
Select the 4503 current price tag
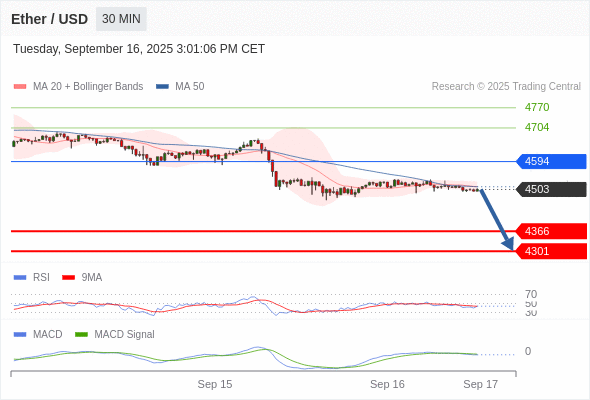click(551, 189)
